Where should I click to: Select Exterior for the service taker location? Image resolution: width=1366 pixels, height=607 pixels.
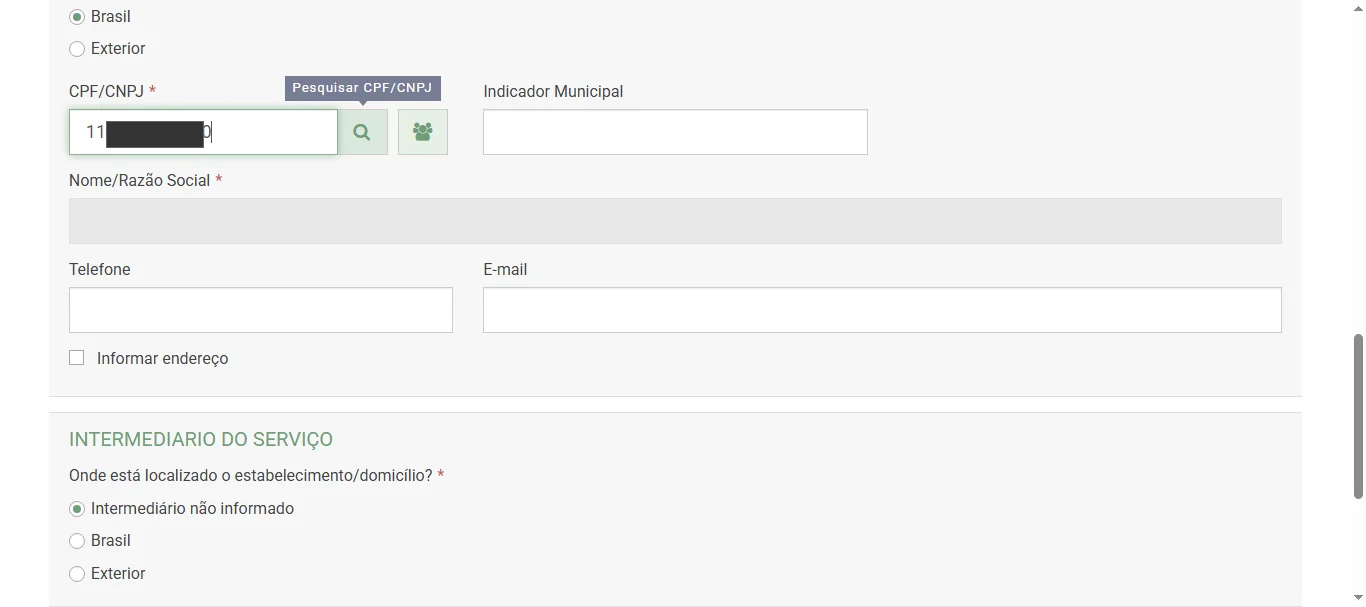77,48
